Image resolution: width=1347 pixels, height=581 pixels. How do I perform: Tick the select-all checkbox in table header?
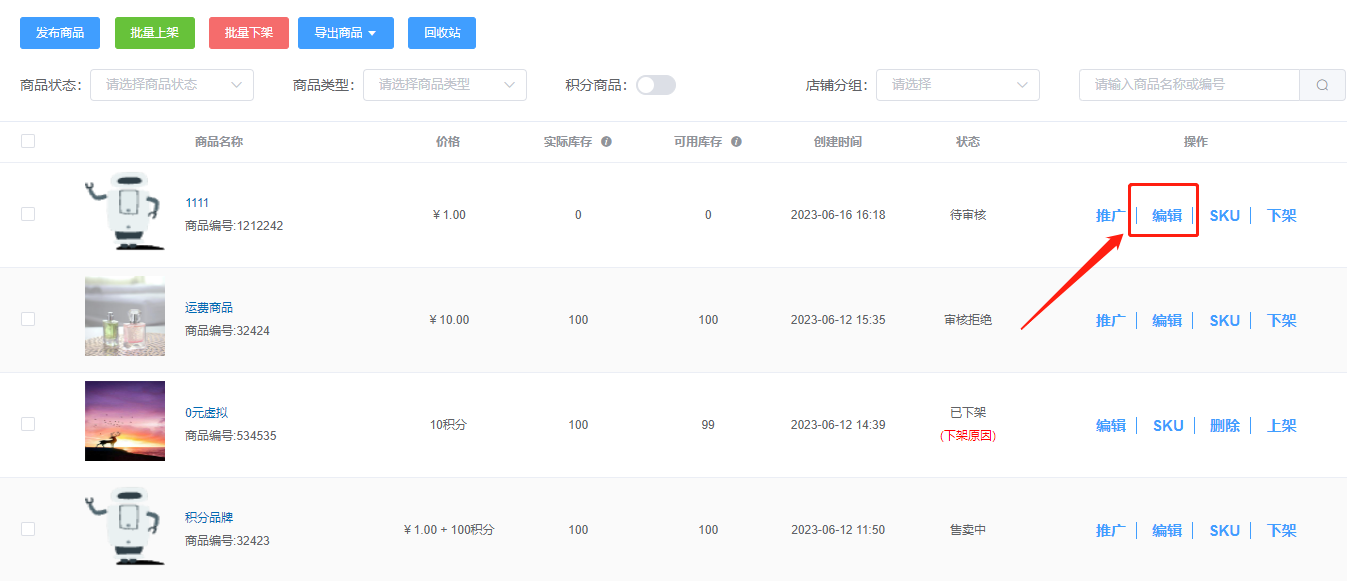click(28, 141)
